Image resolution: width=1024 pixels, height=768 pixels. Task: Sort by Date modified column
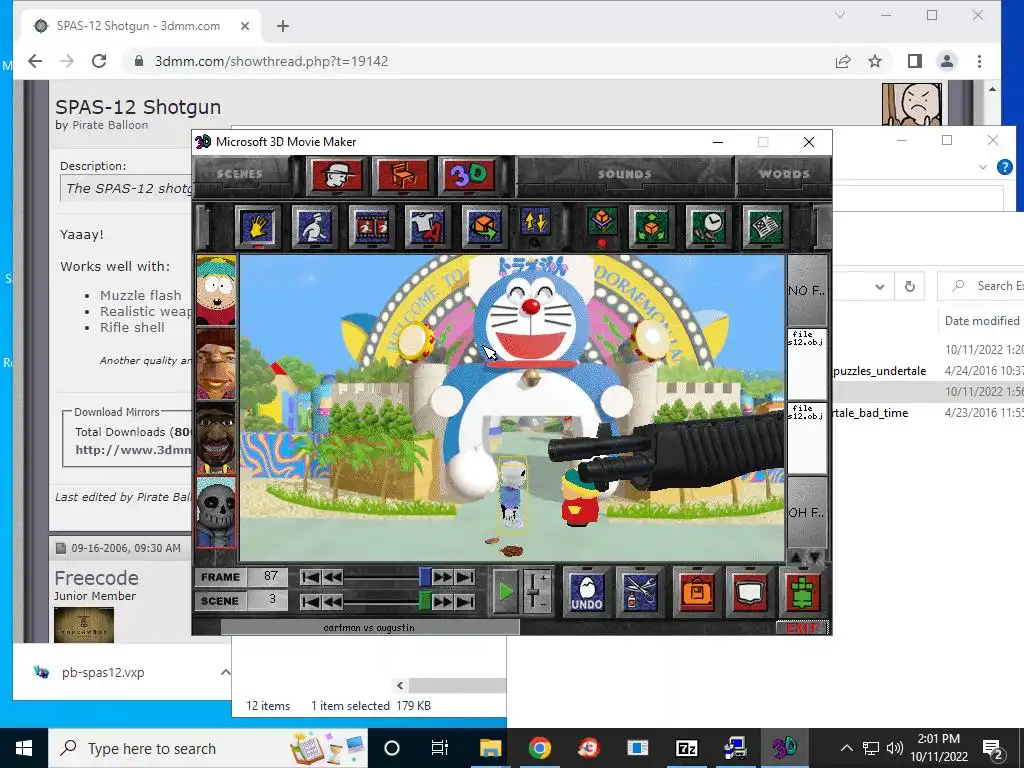tap(982, 321)
